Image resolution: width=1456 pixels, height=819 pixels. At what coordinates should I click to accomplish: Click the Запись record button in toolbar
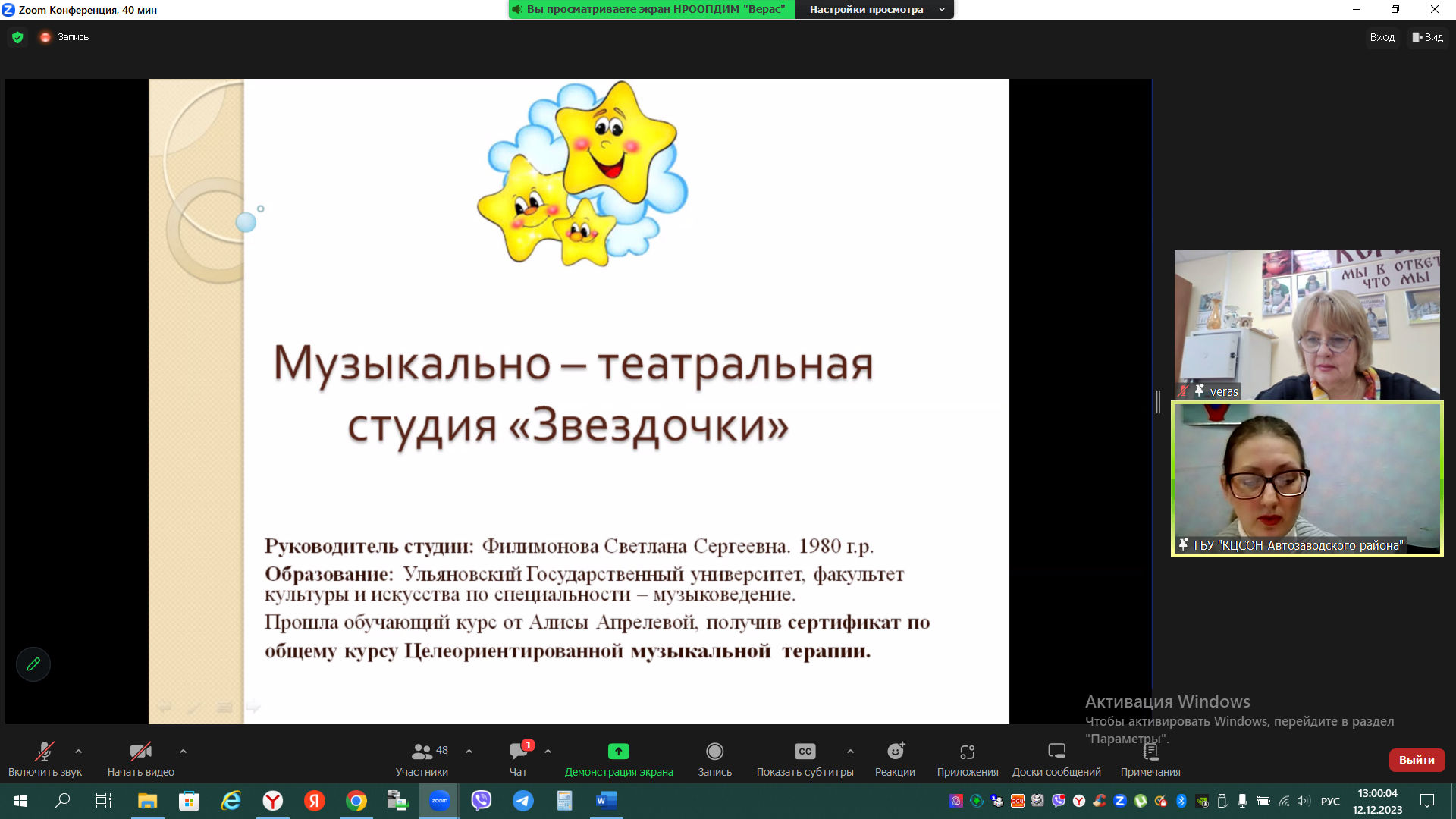715,759
